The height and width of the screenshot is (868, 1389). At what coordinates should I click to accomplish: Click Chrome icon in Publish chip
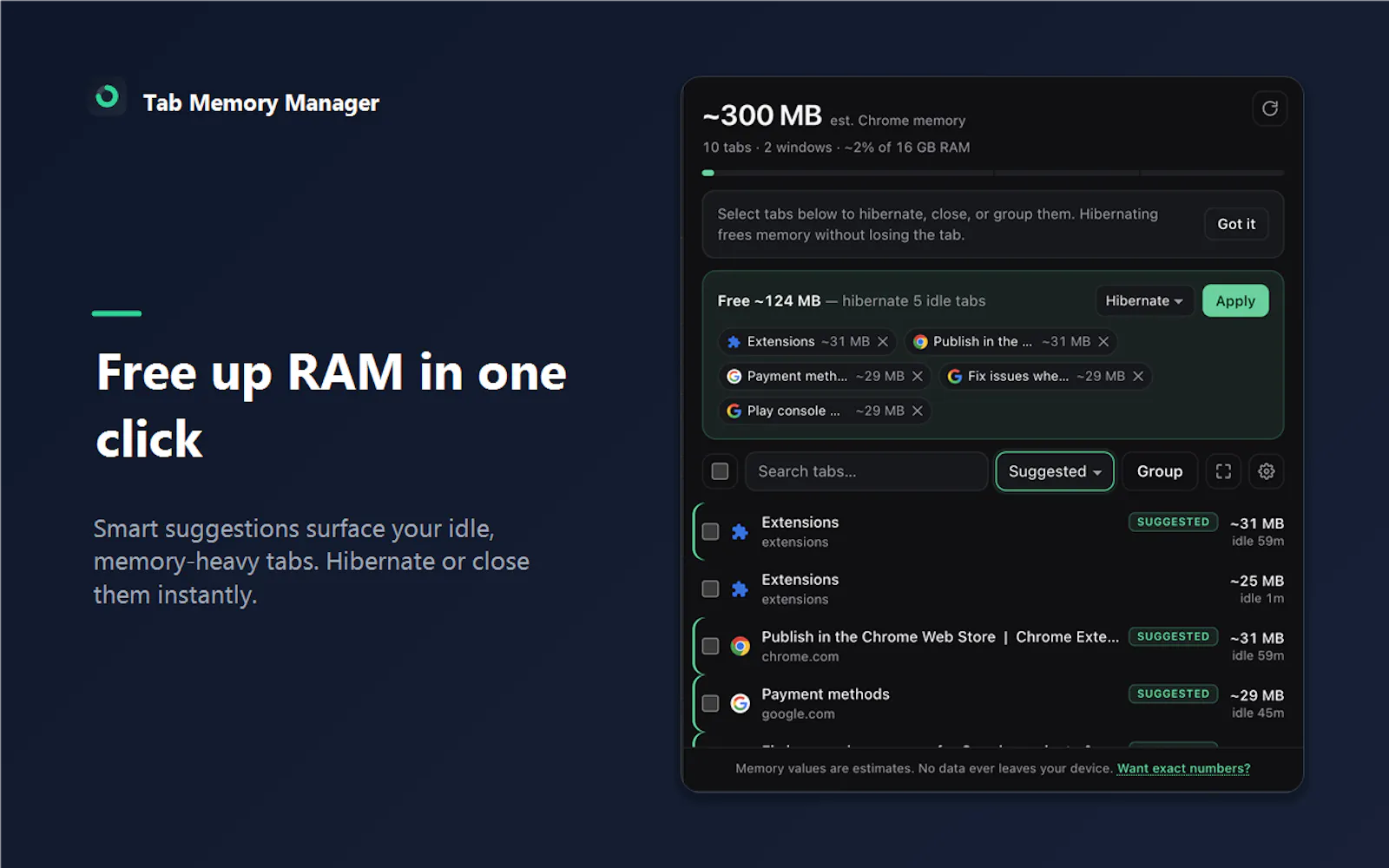coord(920,342)
